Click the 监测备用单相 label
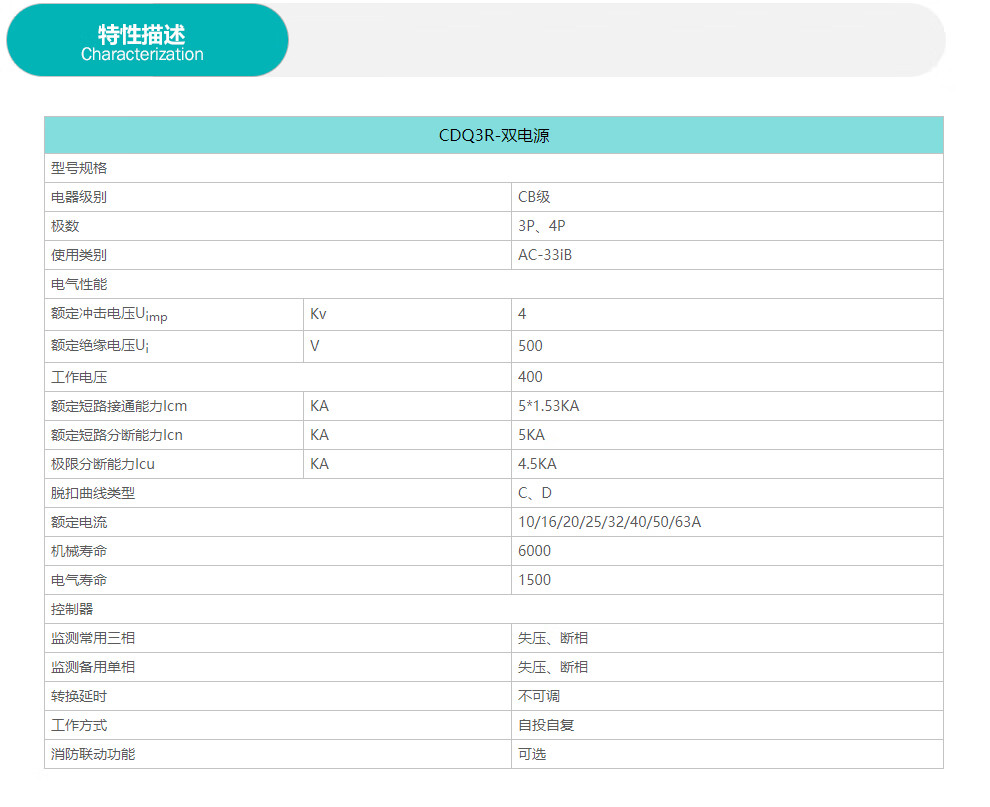This screenshot has width=990, height=807. pyautogui.click(x=93, y=667)
